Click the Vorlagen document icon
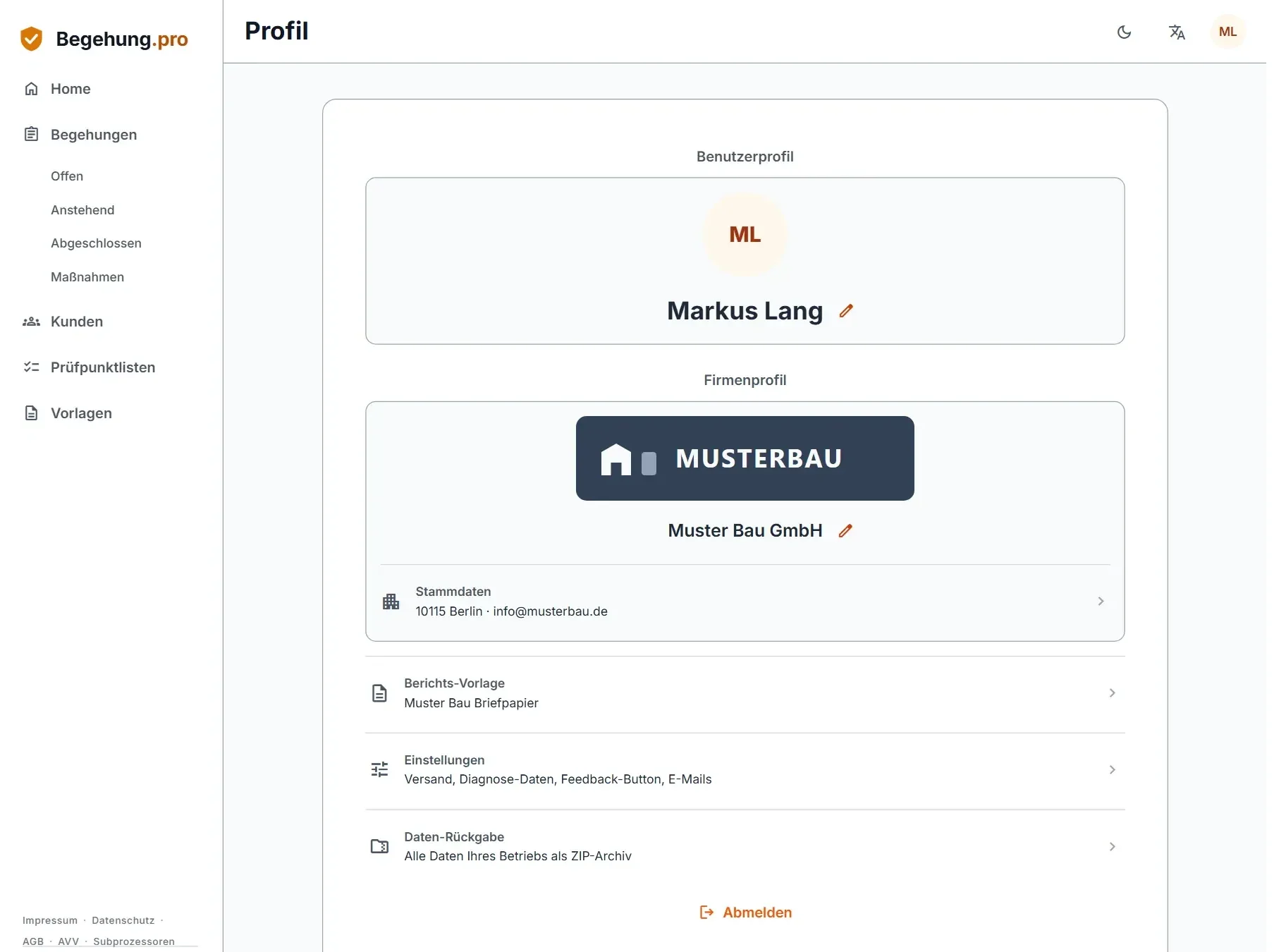This screenshot has width=1286, height=952. tap(31, 413)
